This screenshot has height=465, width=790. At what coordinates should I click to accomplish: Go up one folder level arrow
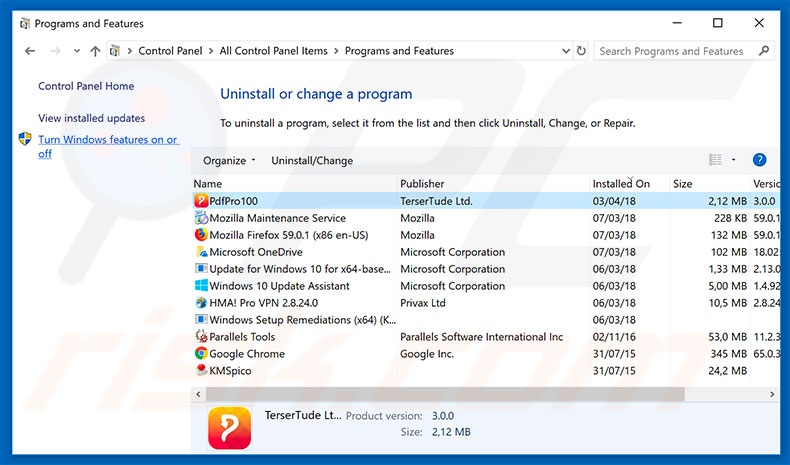pos(95,51)
